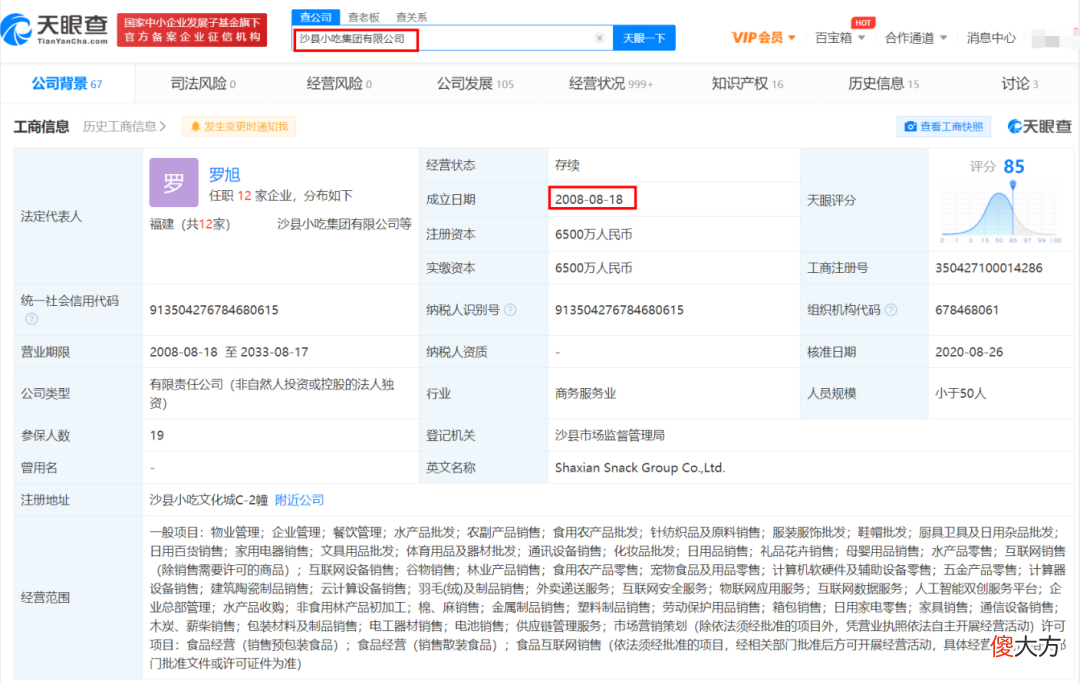Viewport: 1080px width, 684px height.
Task: Switch to 历史信息 tab
Action: coord(884,84)
